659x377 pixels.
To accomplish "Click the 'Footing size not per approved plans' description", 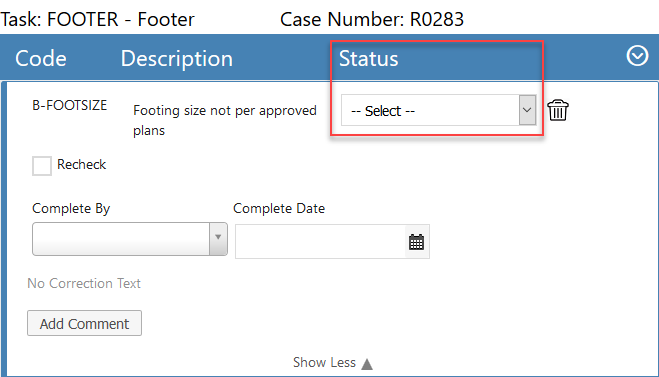I will [x=225, y=120].
